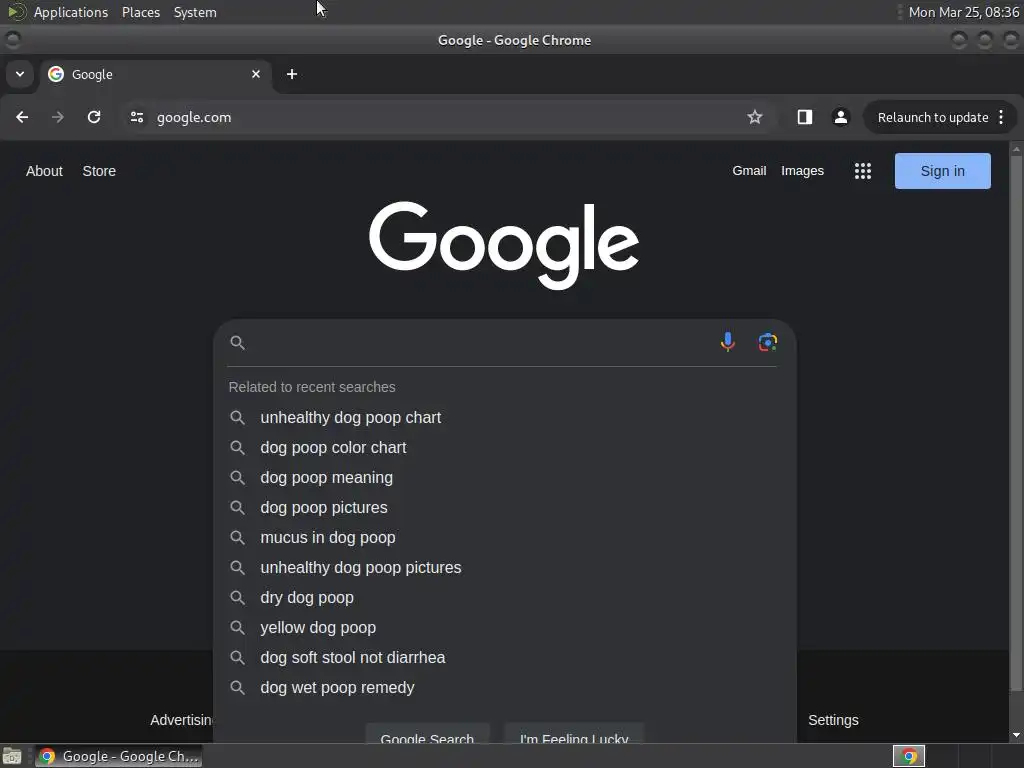Search by image with Google Lens
The width and height of the screenshot is (1024, 768).
click(767, 342)
